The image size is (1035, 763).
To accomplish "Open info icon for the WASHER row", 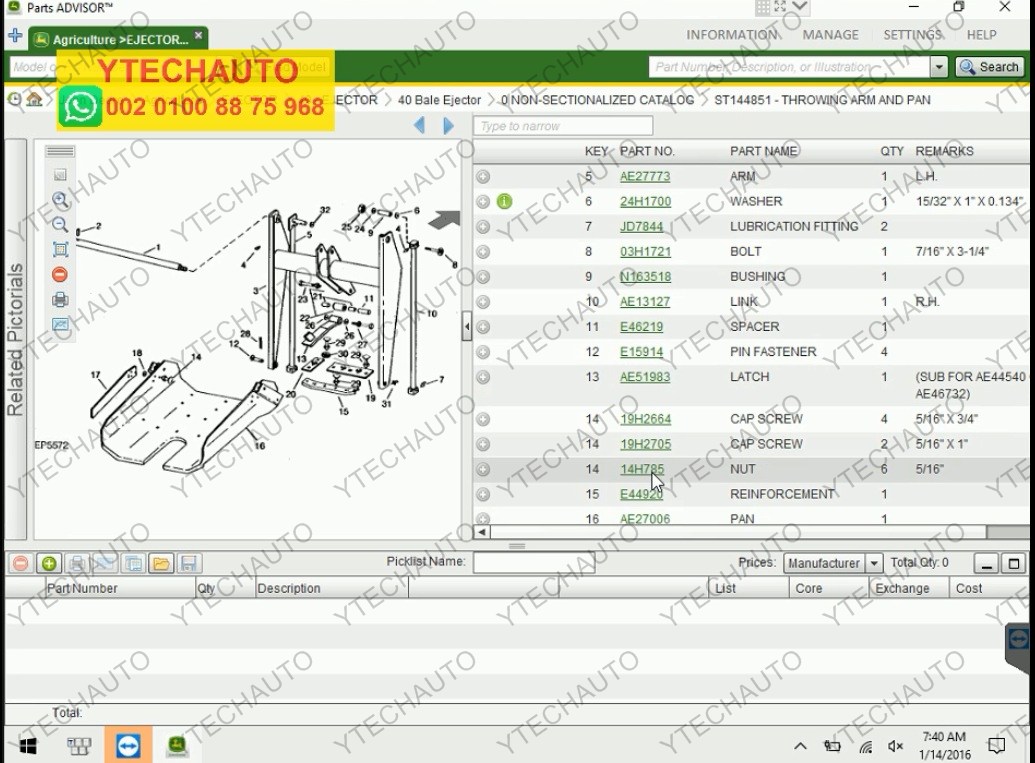I will [504, 202].
